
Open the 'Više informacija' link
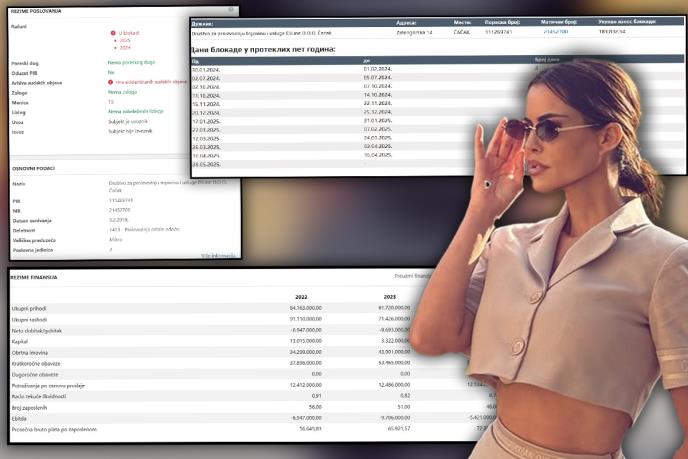pos(218,255)
